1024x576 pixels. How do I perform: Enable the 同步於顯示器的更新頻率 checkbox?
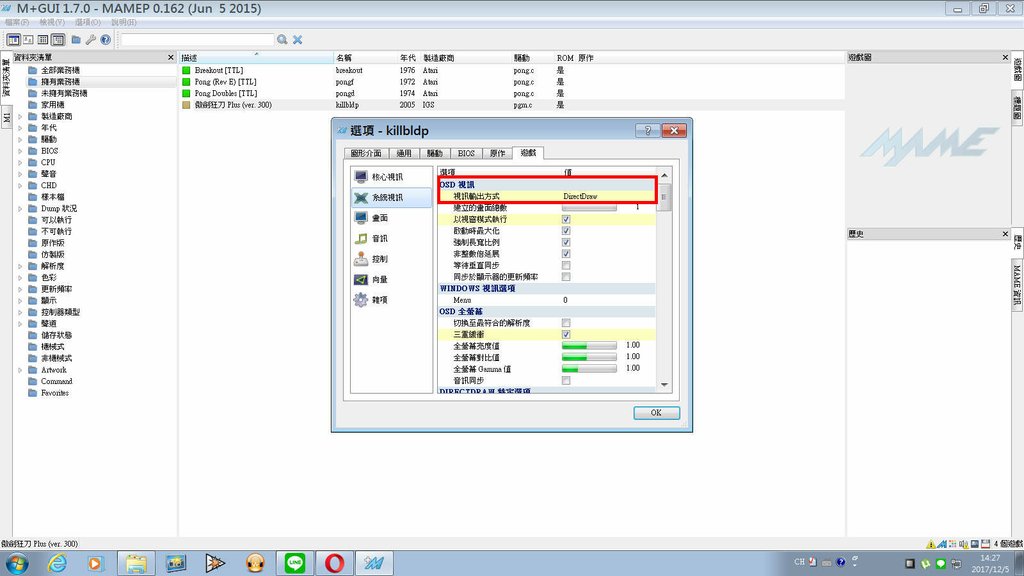click(x=566, y=277)
